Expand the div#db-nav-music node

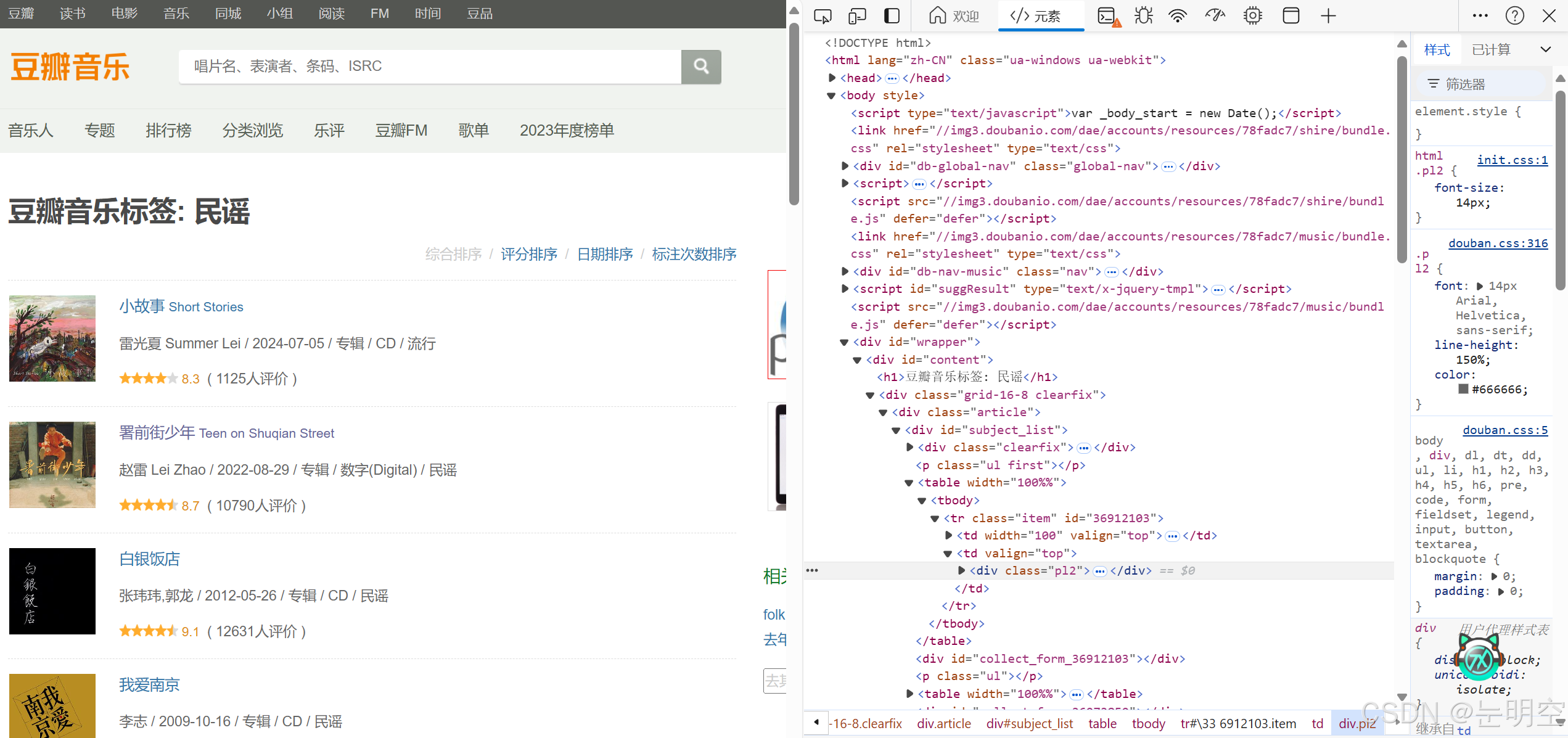845,271
